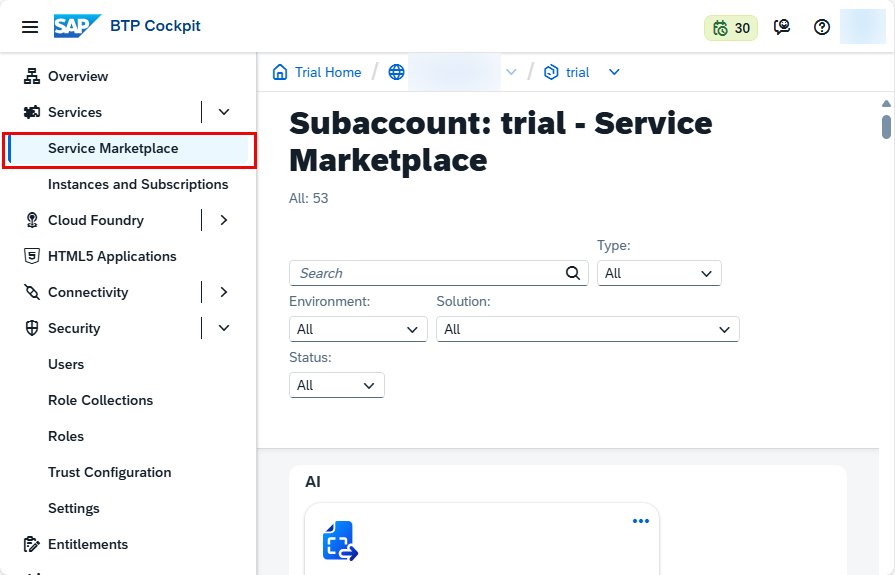This screenshot has height=575, width=895.
Task: Open the trial breadcrumb dropdown arrow
Action: click(614, 72)
